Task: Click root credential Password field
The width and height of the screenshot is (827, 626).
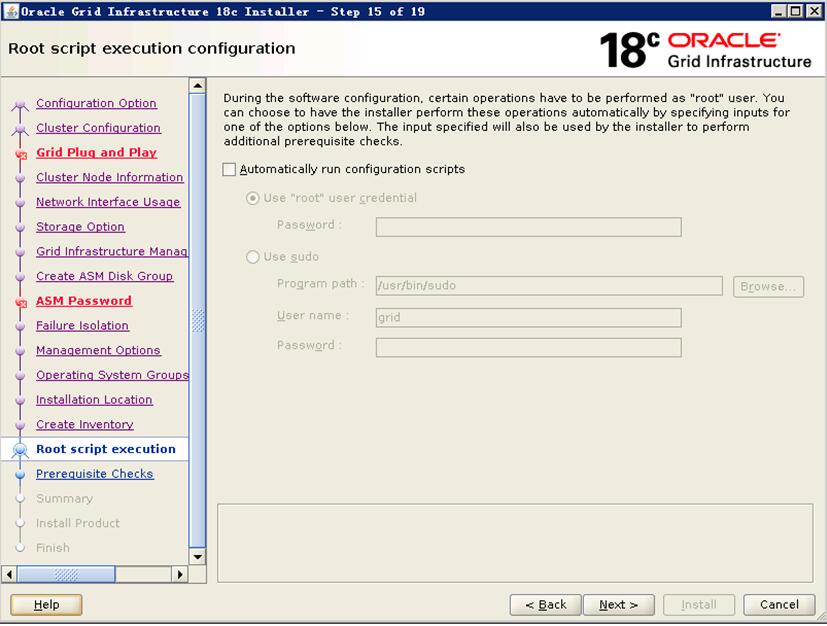Action: (528, 227)
